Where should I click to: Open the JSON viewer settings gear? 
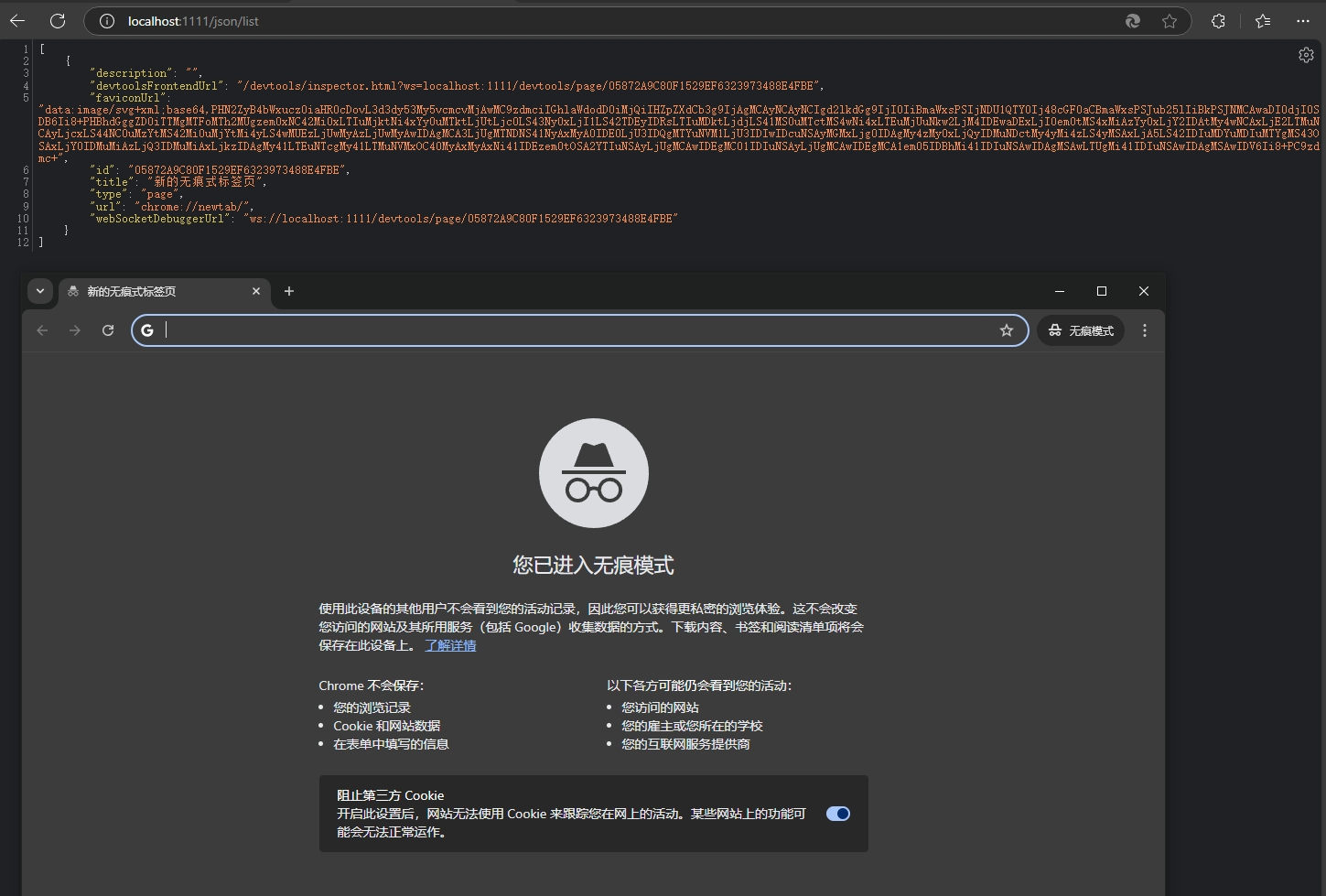pyautogui.click(x=1306, y=55)
